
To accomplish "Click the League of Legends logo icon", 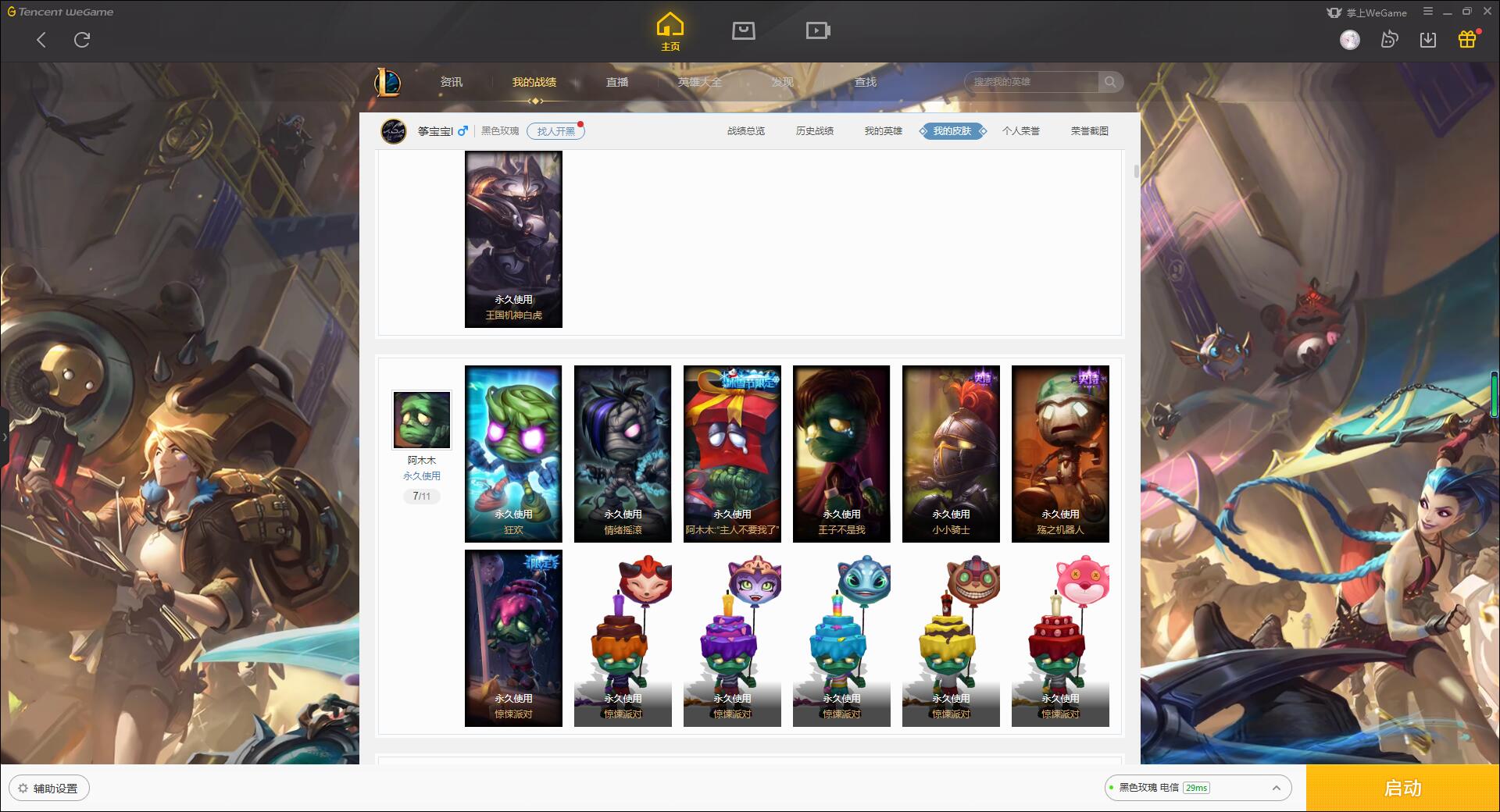I will click(388, 82).
